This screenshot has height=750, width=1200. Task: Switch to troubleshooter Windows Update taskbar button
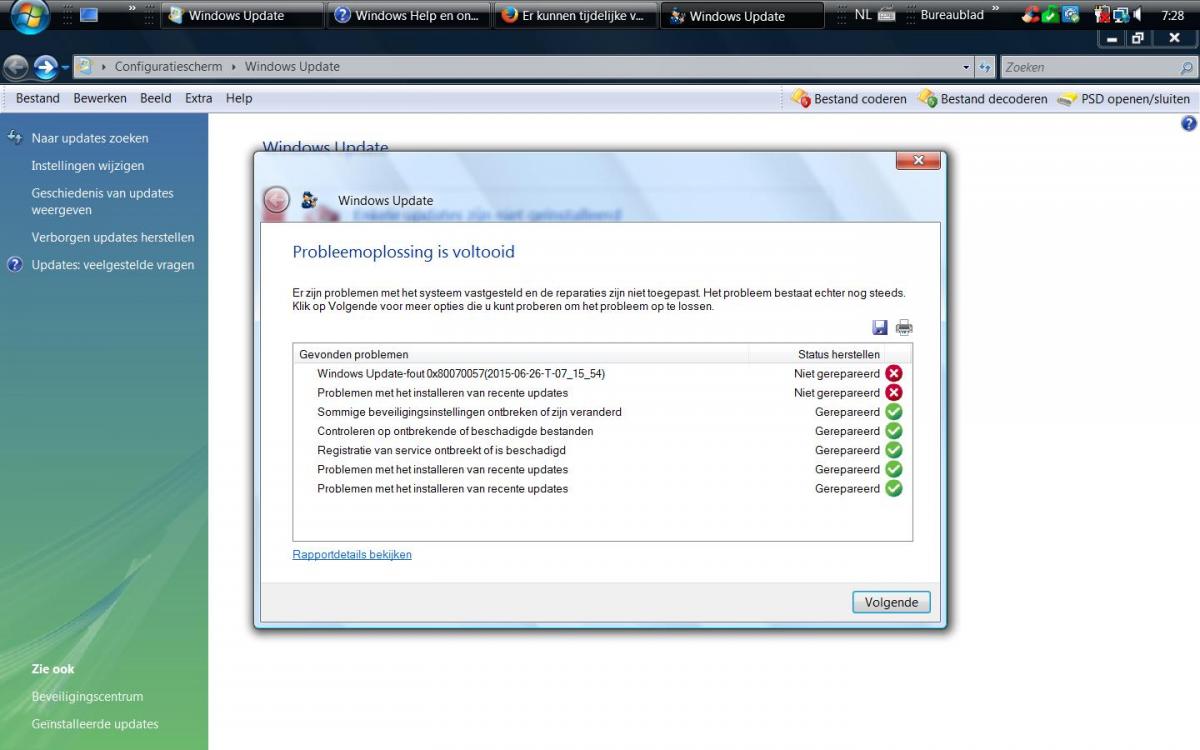743,15
